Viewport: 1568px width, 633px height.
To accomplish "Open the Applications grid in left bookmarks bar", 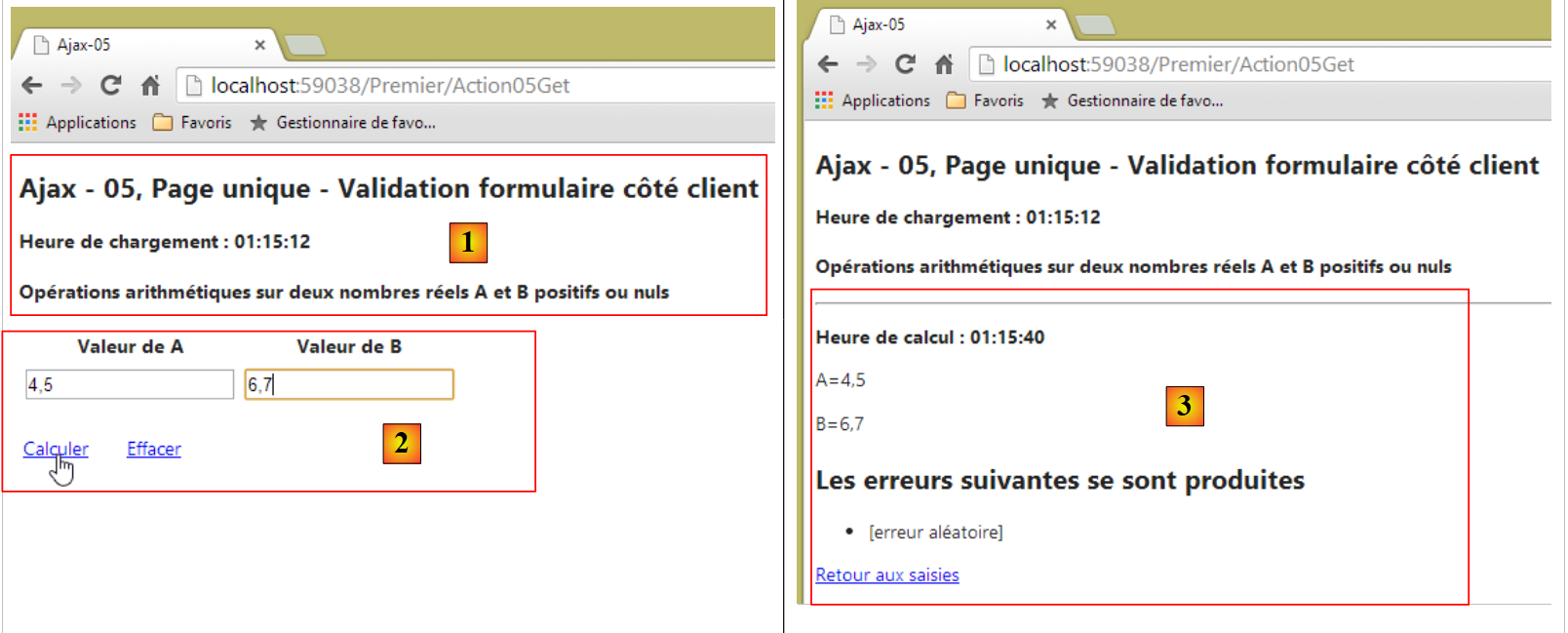I will (77, 123).
